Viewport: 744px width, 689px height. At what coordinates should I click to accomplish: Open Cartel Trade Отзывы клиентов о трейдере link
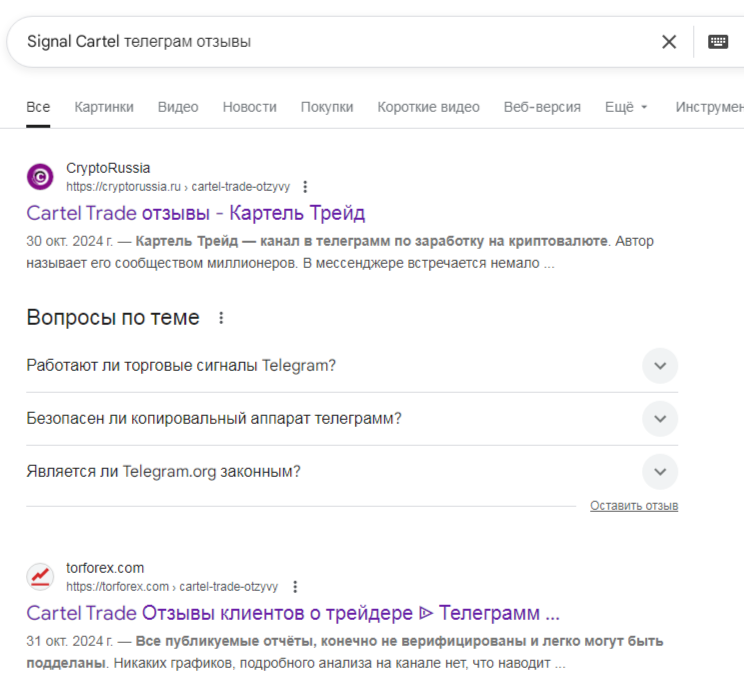[292, 613]
